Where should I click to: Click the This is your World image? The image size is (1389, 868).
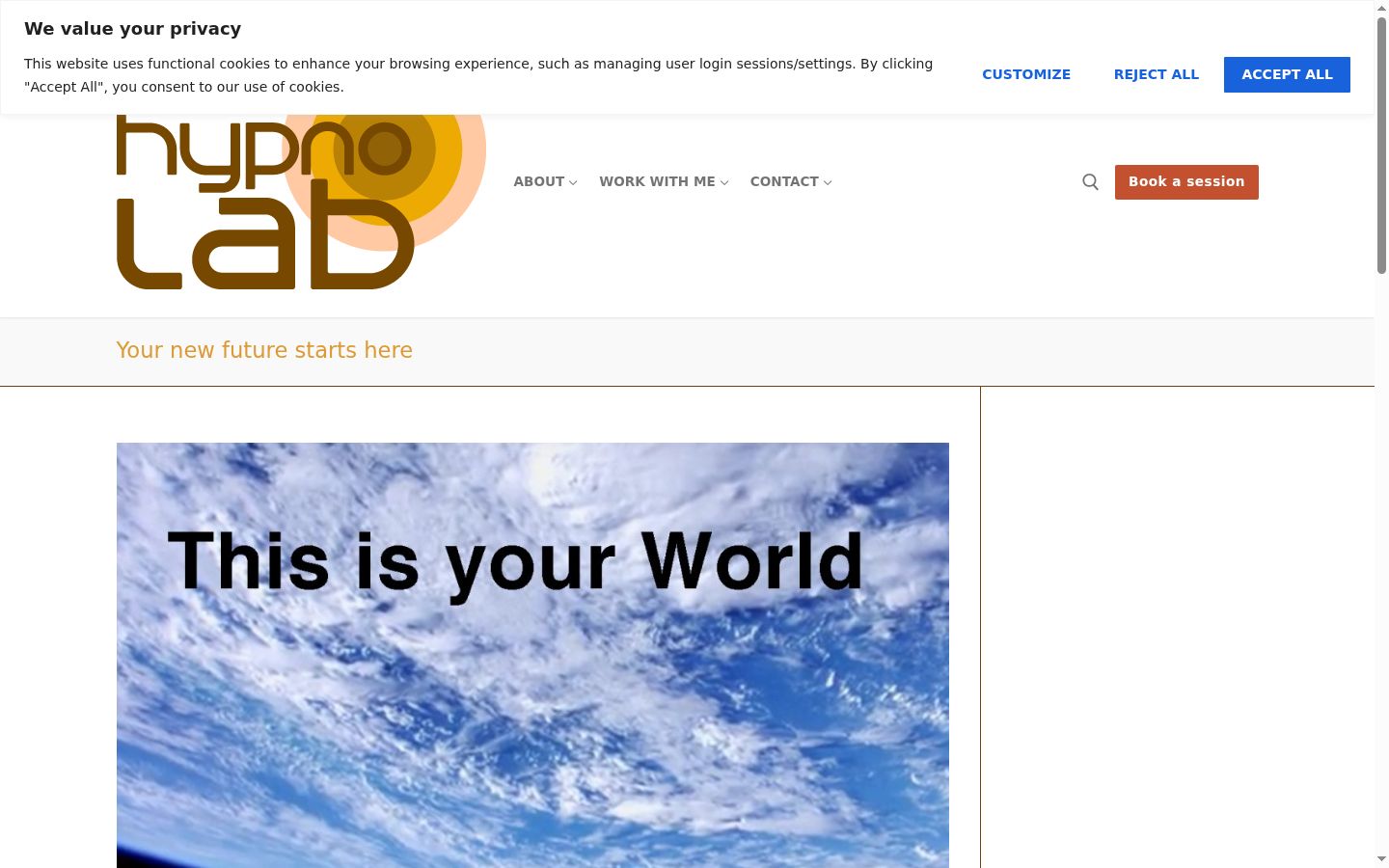coord(532,655)
